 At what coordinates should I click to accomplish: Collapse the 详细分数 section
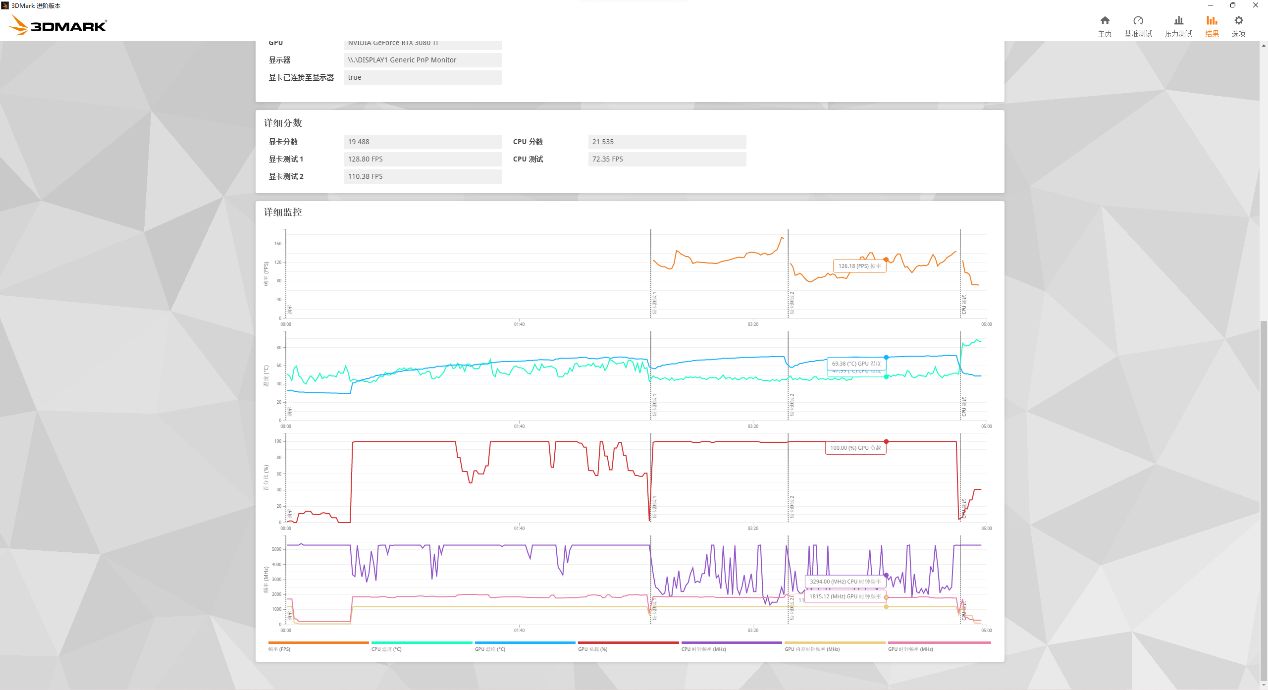click(284, 123)
